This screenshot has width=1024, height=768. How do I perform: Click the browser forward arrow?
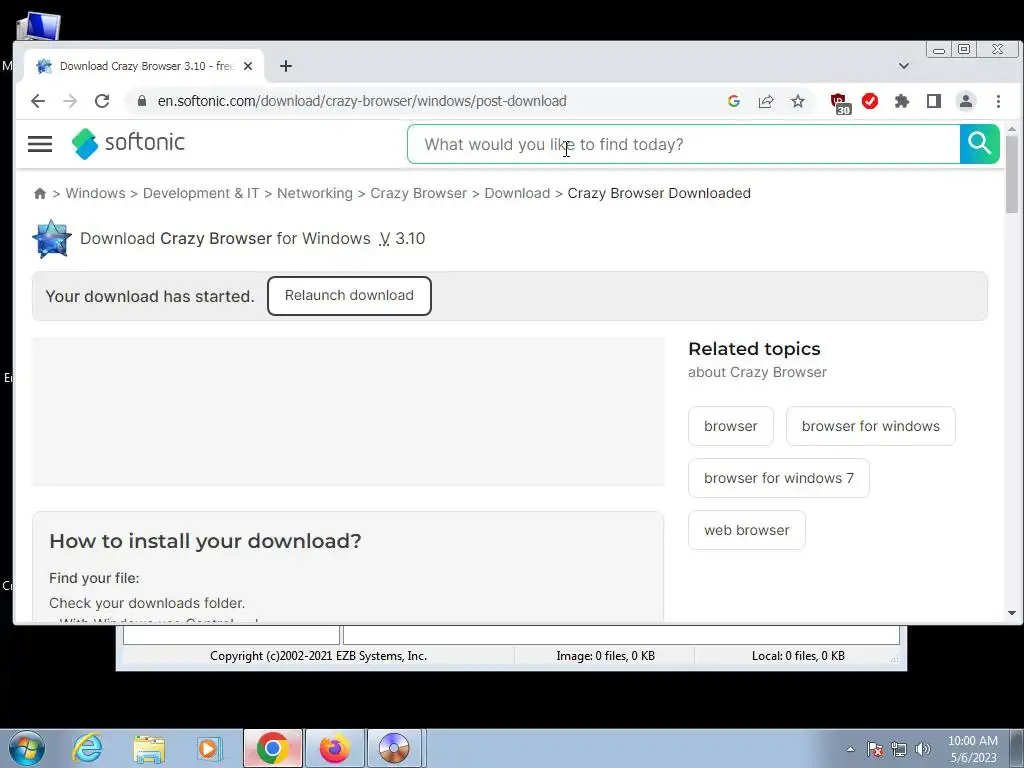point(70,101)
